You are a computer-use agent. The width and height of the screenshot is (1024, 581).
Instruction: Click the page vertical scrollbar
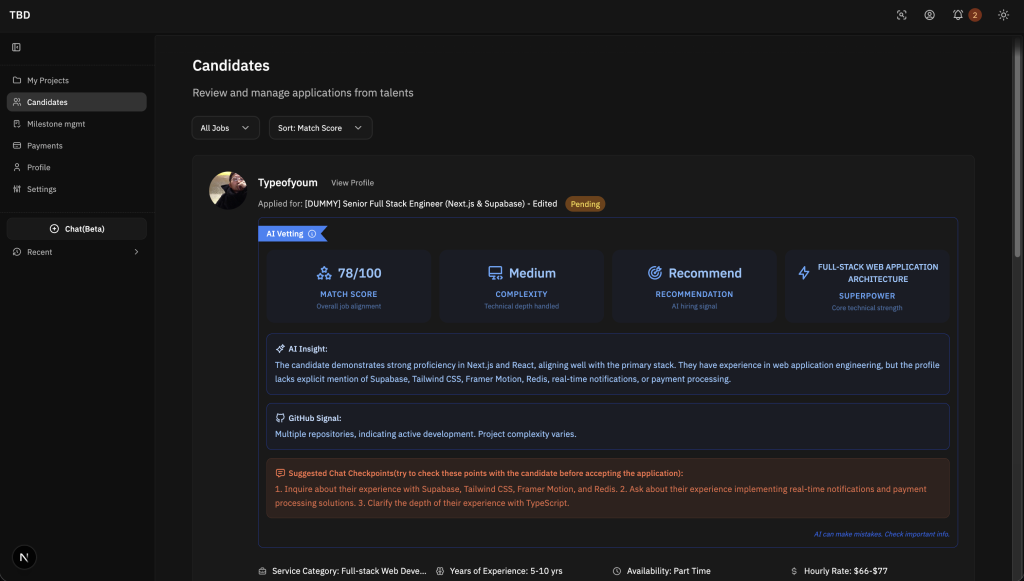1018,150
